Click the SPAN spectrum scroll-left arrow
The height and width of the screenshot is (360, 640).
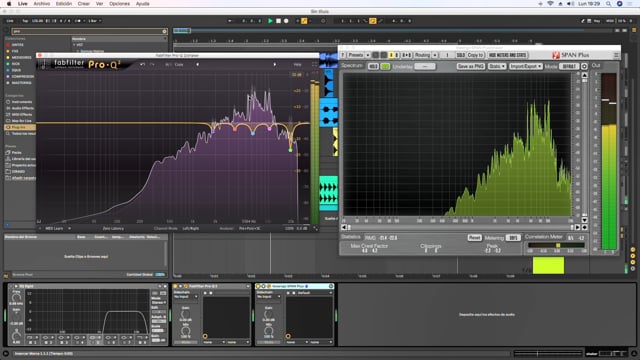click(344, 227)
